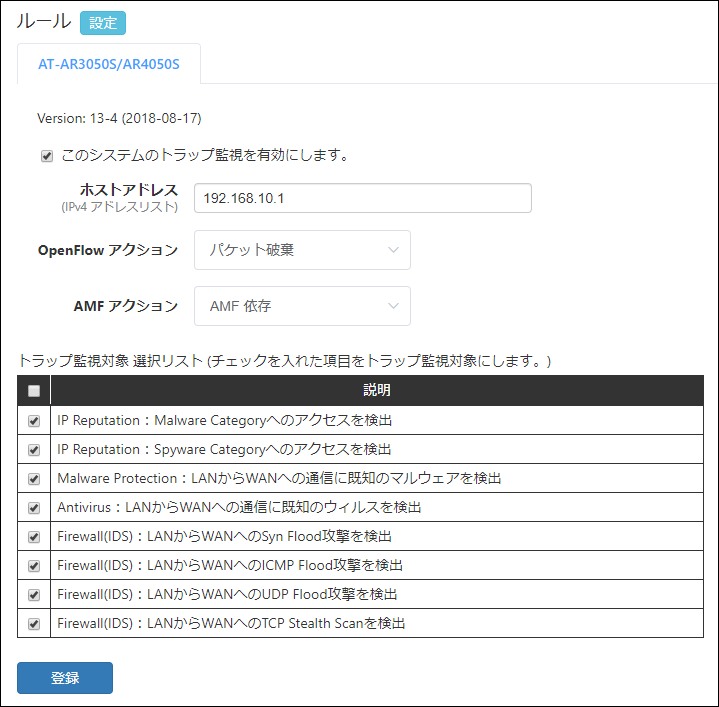This screenshot has width=719, height=707.
Task: Click the ホストアドレス input field
Action: click(x=362, y=198)
